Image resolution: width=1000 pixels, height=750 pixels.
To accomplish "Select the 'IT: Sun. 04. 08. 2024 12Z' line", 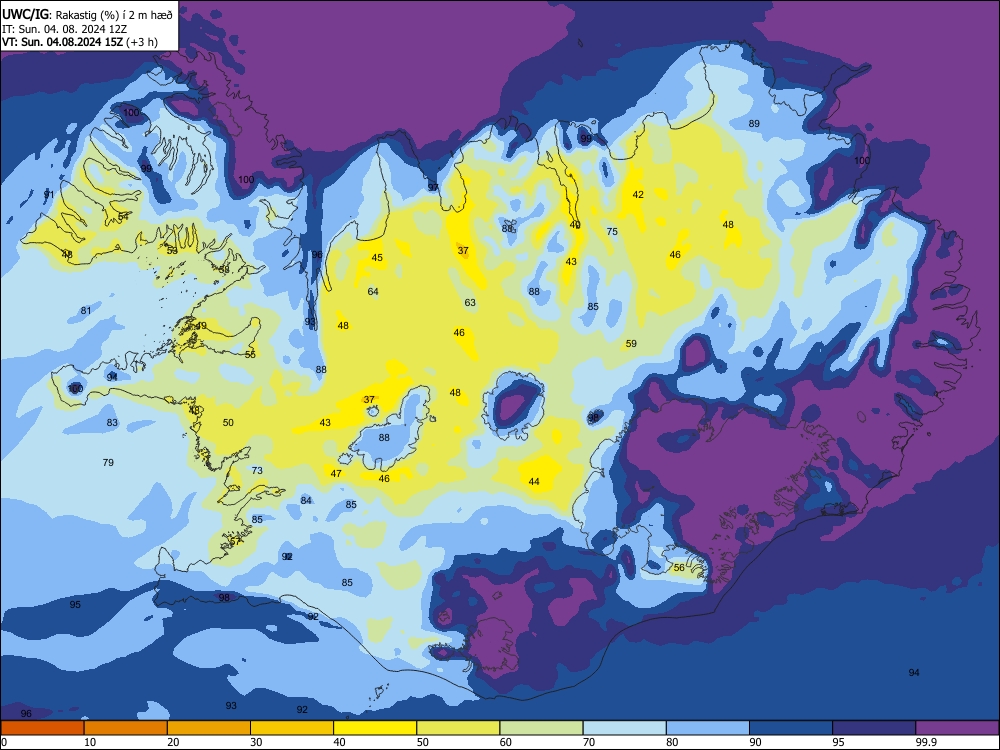I will [64, 29].
